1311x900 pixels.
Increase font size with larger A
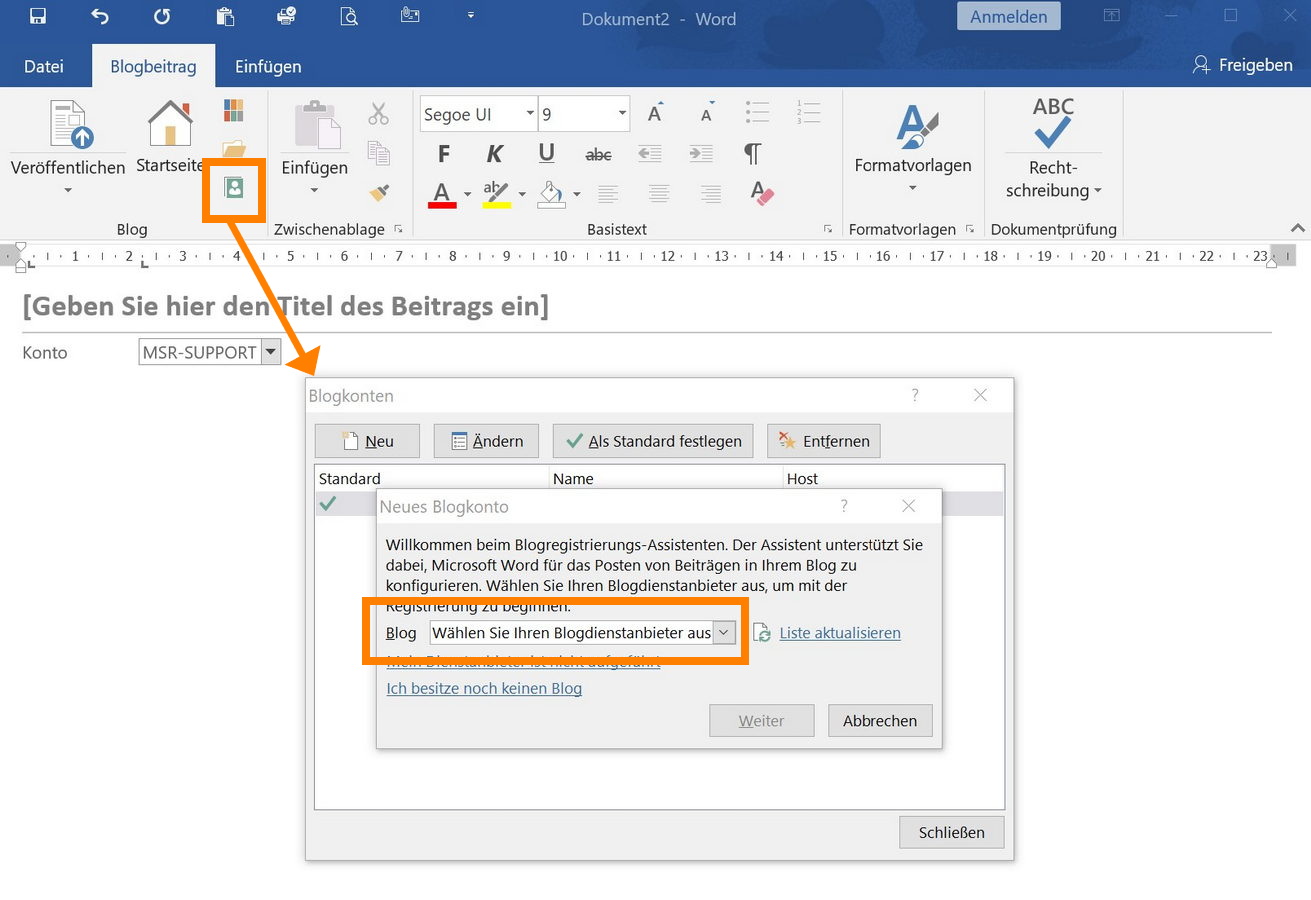click(655, 114)
